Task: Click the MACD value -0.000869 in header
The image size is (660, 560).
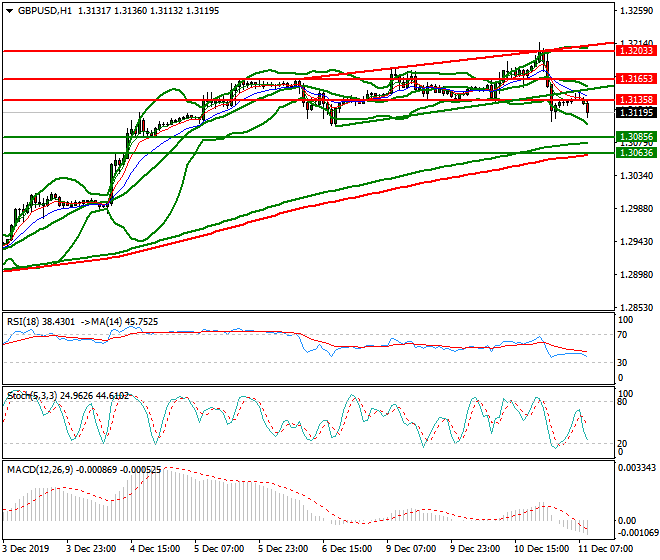Action: (96, 469)
